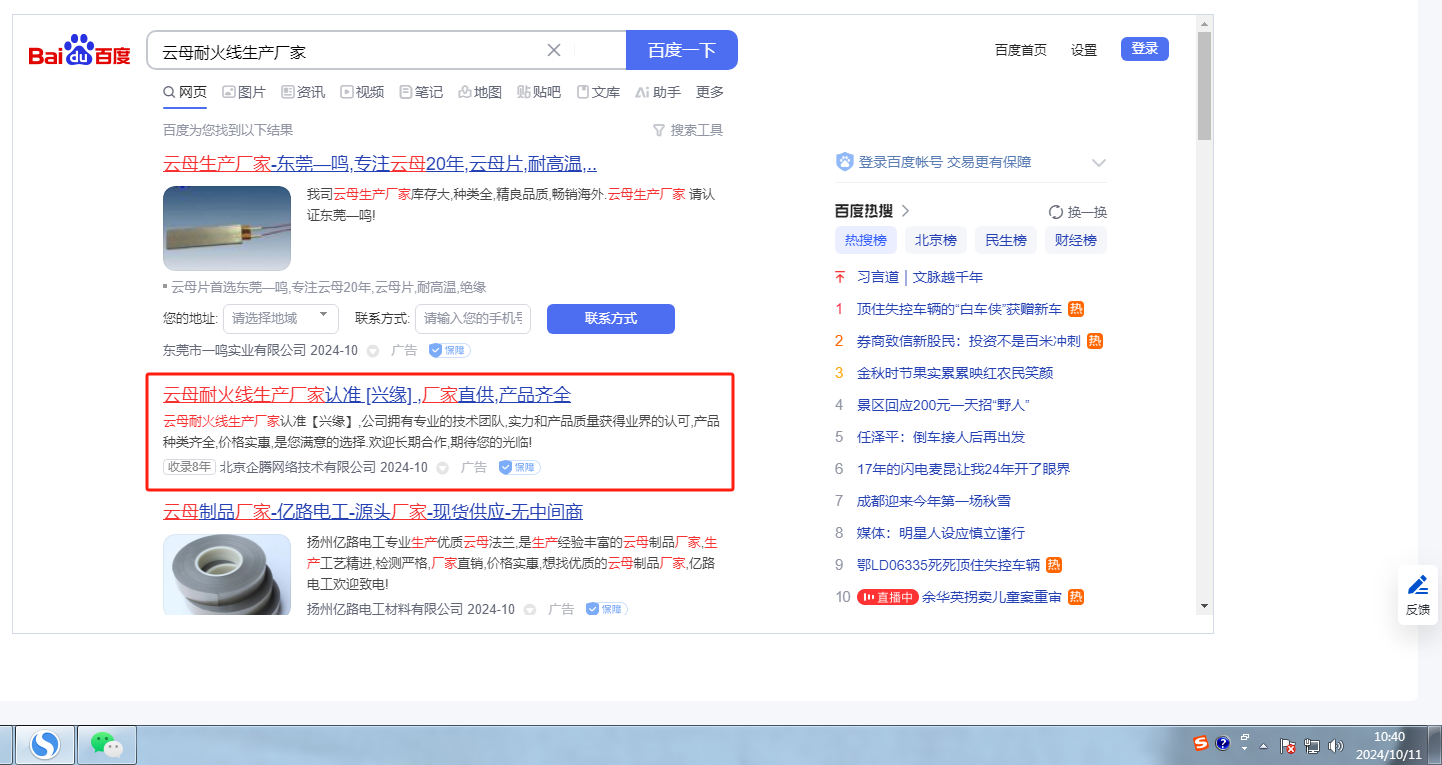Click the 百度一下 search button
The width and height of the screenshot is (1442, 765).
(682, 50)
